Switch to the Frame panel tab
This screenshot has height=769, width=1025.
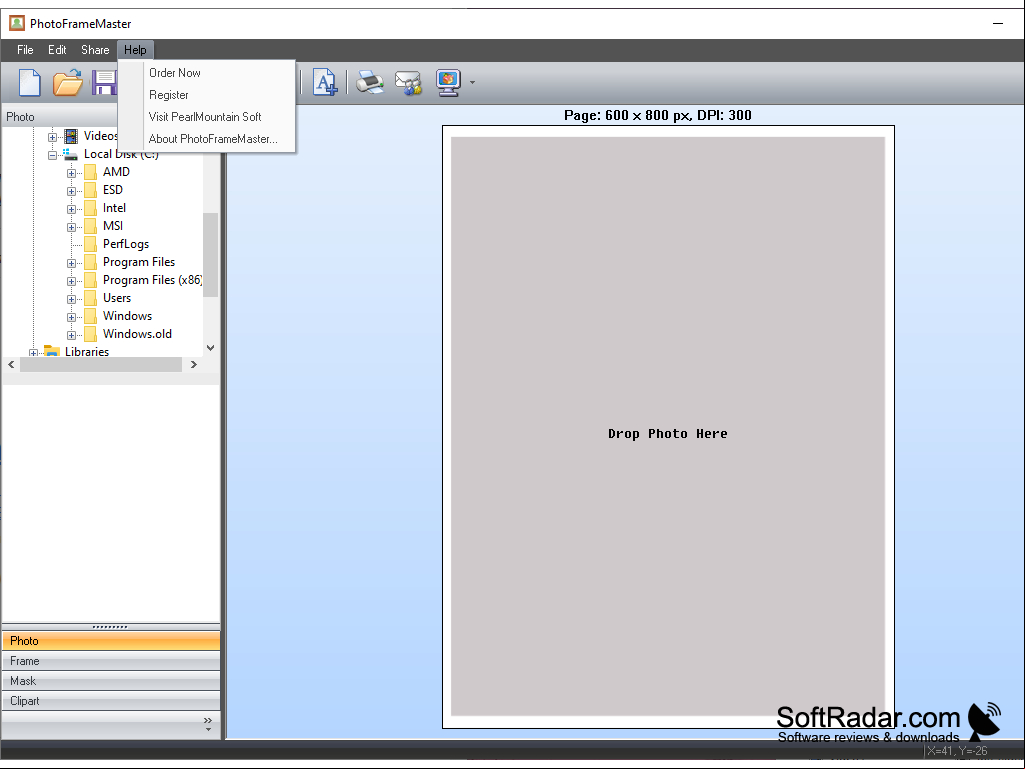point(111,661)
